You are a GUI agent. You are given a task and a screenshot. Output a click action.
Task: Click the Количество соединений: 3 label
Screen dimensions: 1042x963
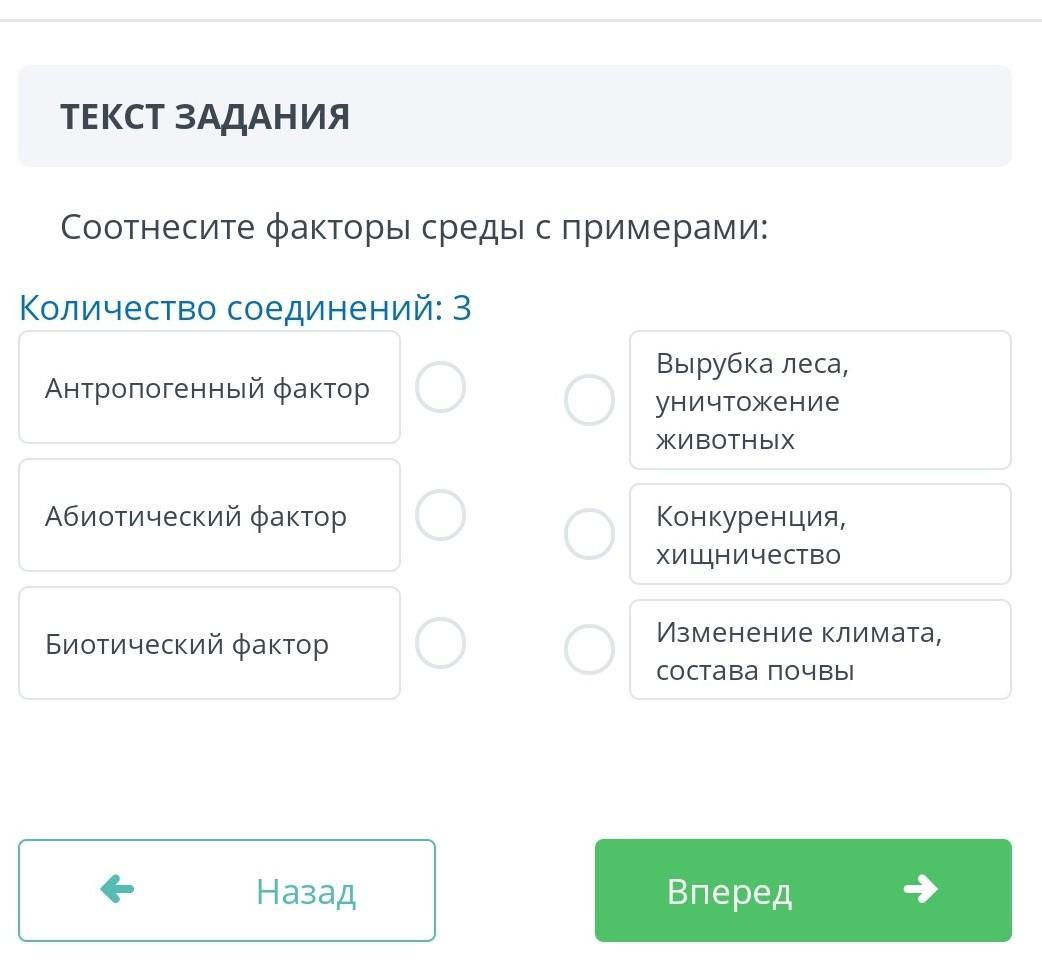[245, 308]
